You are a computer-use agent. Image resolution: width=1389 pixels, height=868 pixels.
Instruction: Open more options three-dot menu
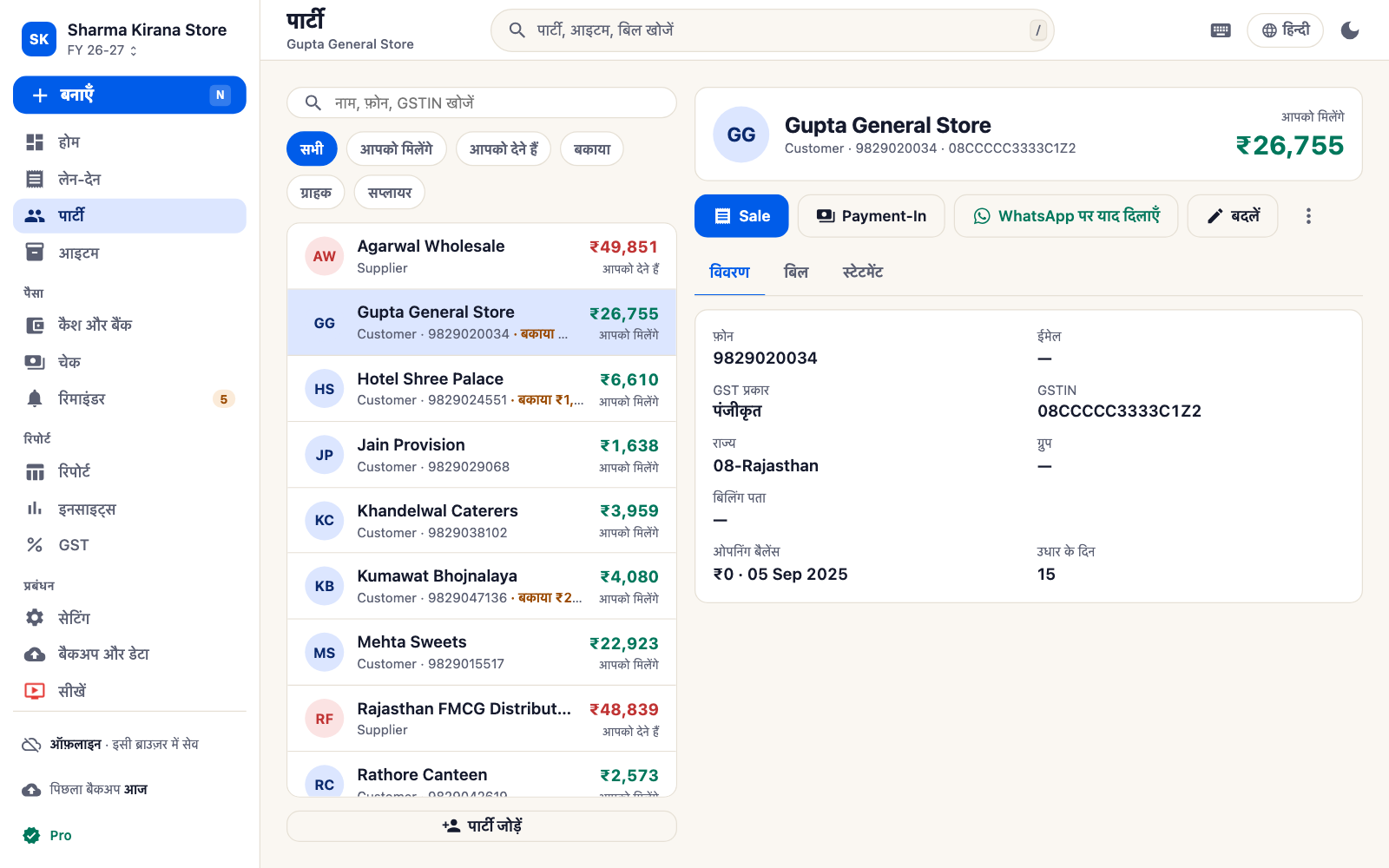[1308, 216]
